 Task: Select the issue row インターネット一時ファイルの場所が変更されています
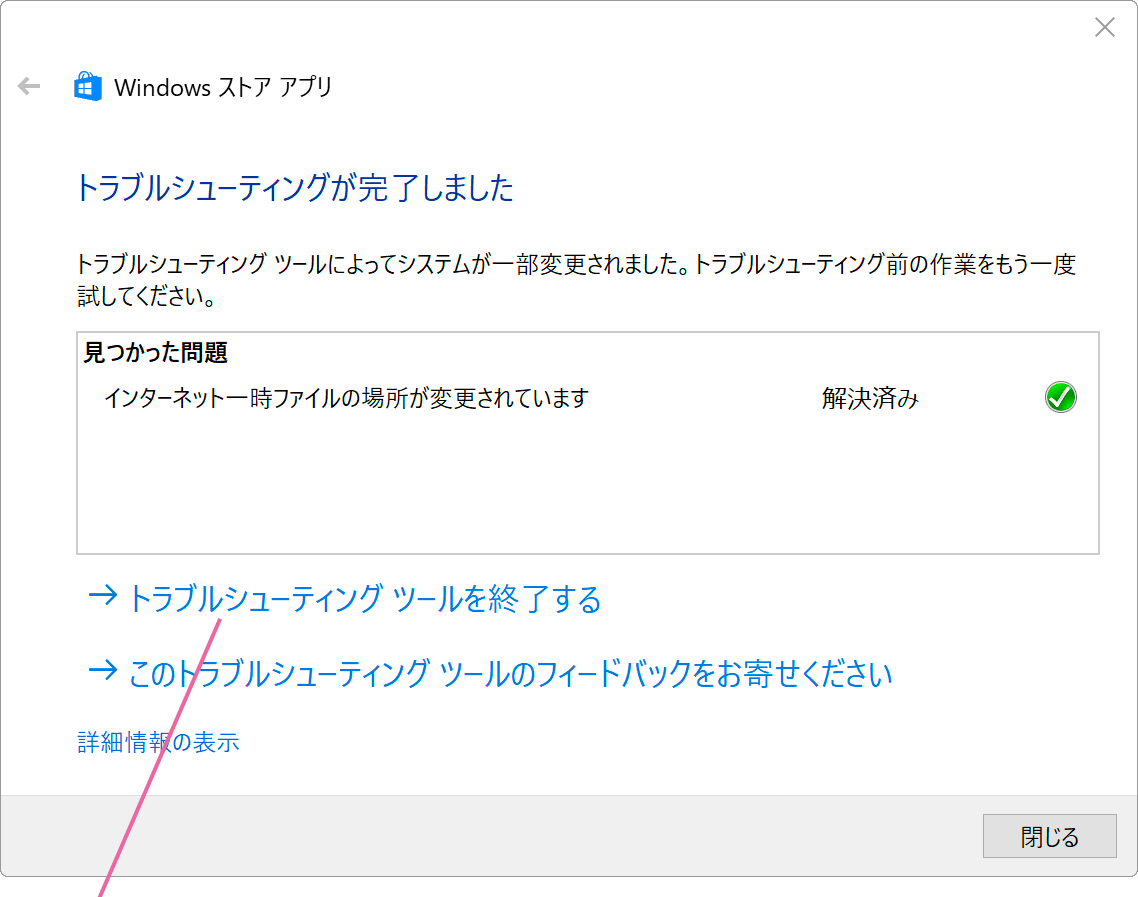pyautogui.click(x=588, y=398)
